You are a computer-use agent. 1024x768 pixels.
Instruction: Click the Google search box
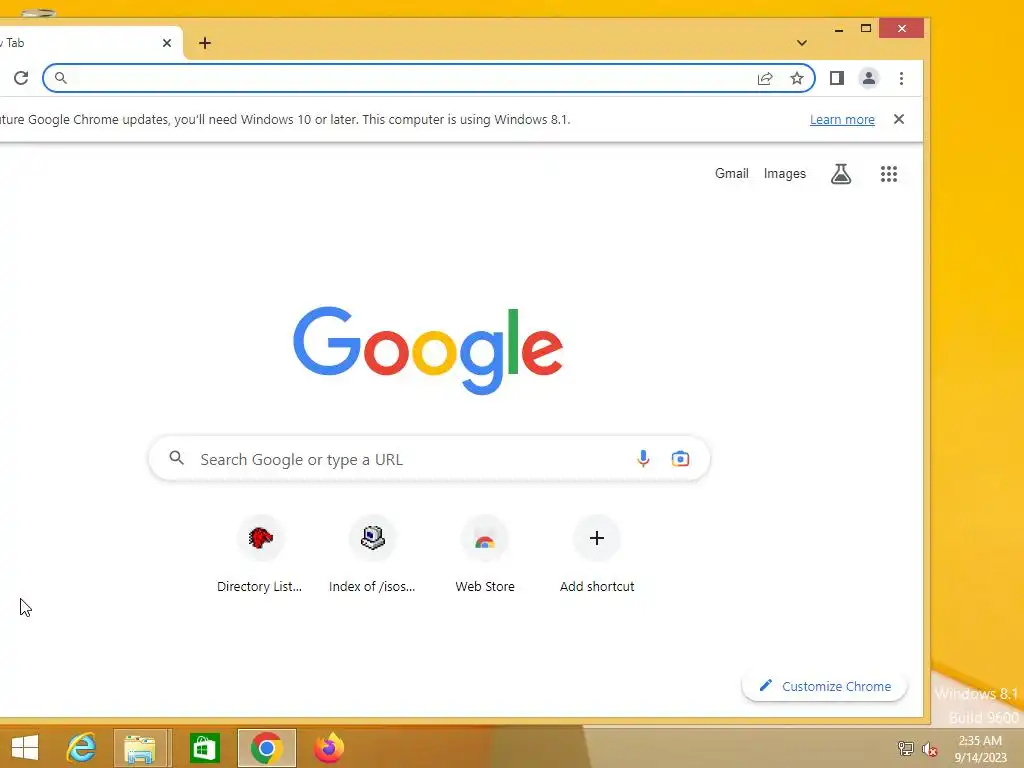click(429, 458)
